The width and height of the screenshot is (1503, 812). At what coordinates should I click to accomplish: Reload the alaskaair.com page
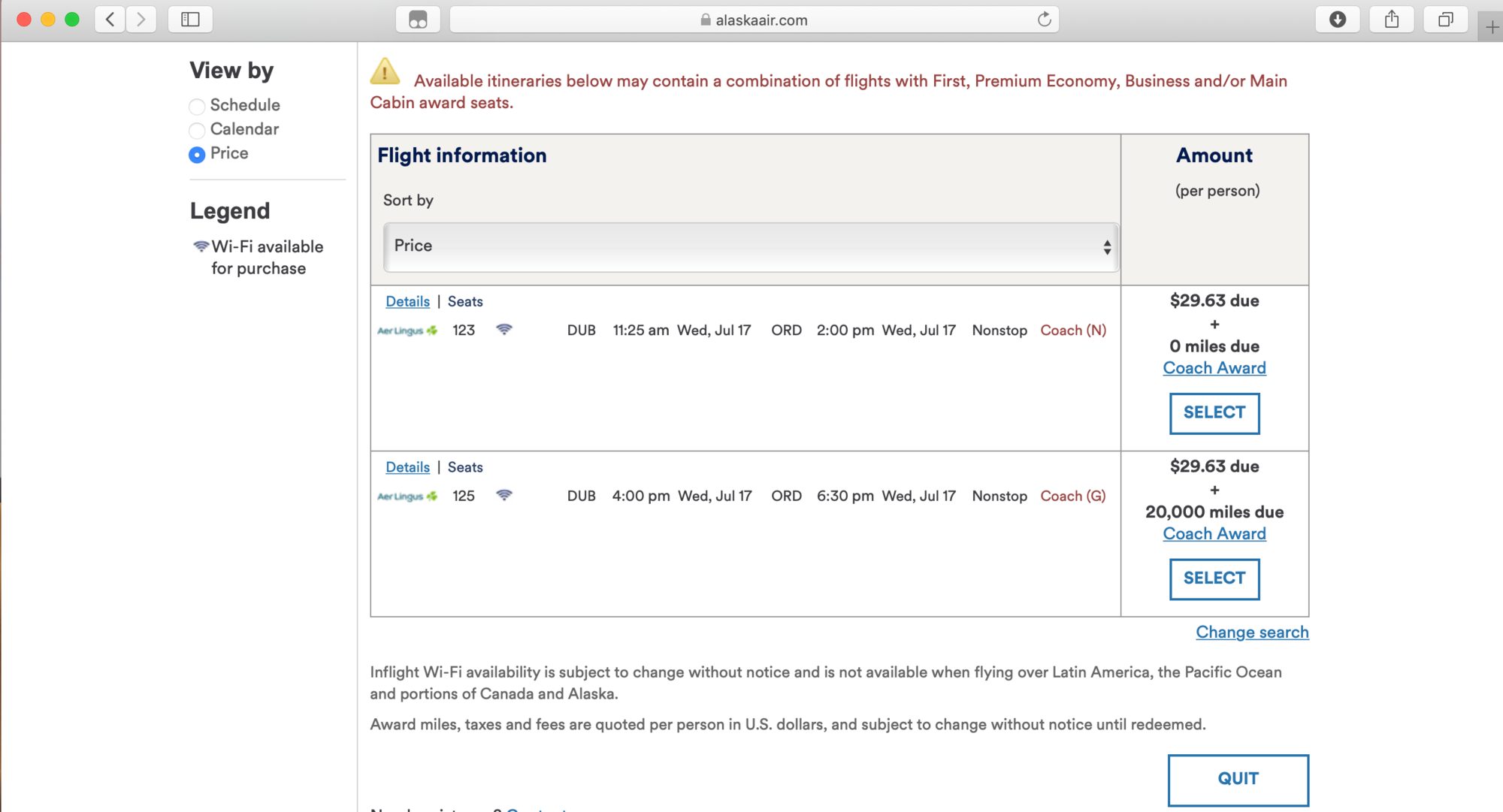click(x=1044, y=20)
